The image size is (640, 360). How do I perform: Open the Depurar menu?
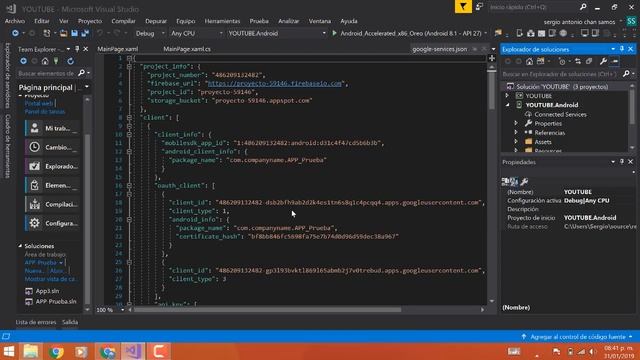coord(156,21)
